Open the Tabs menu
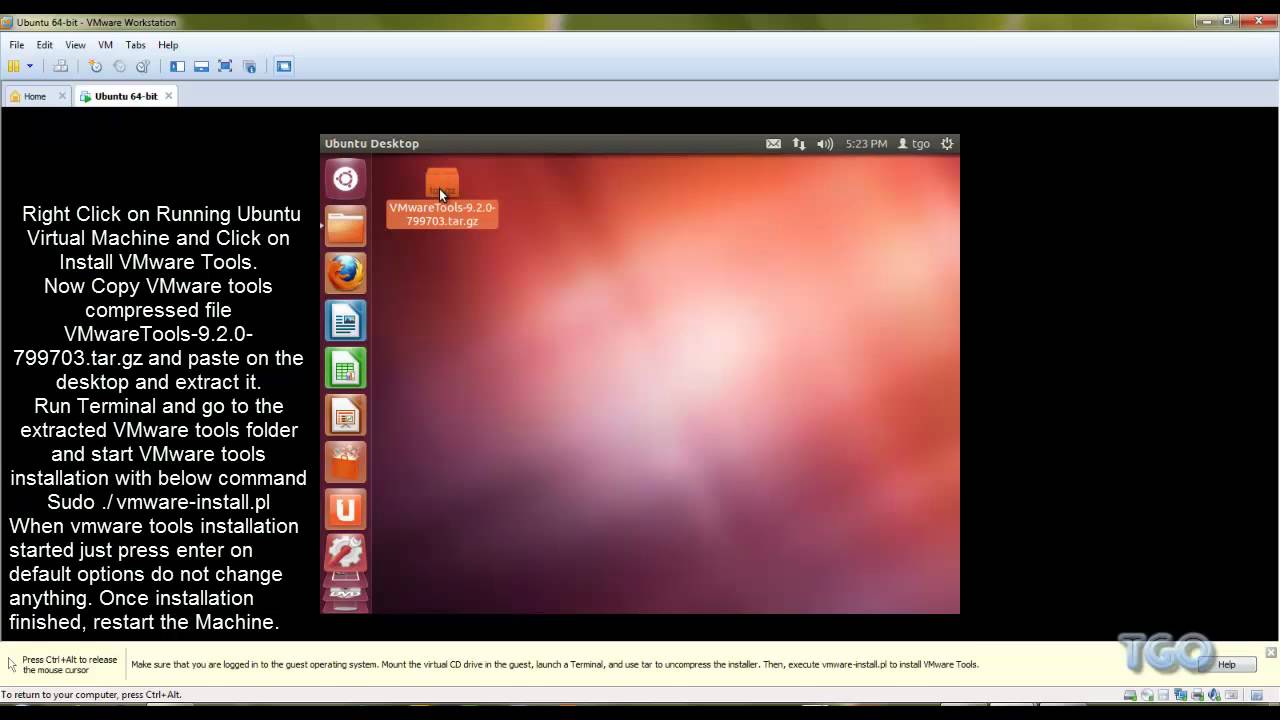The image size is (1280, 720). (136, 45)
